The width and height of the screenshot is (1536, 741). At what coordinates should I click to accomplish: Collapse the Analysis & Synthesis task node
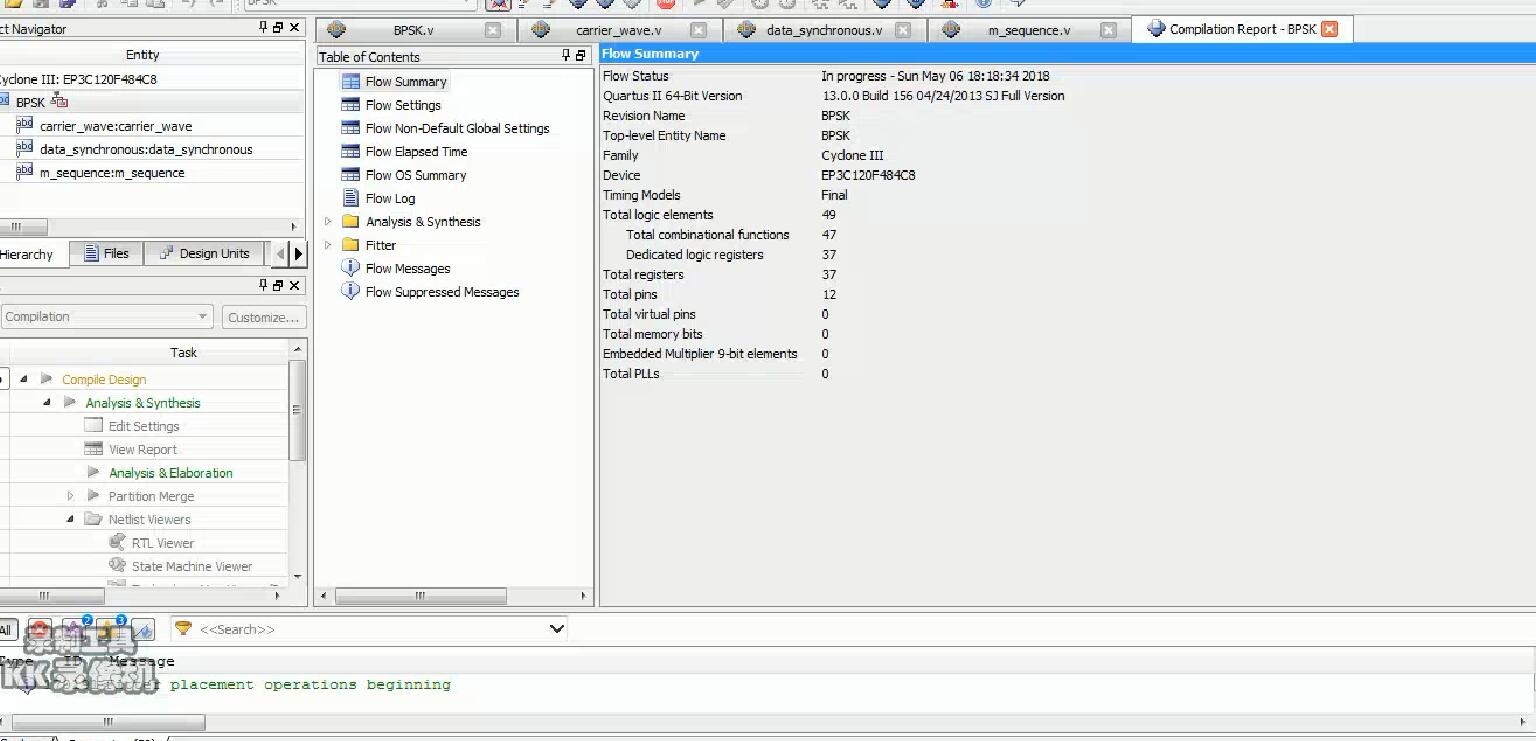coord(46,402)
